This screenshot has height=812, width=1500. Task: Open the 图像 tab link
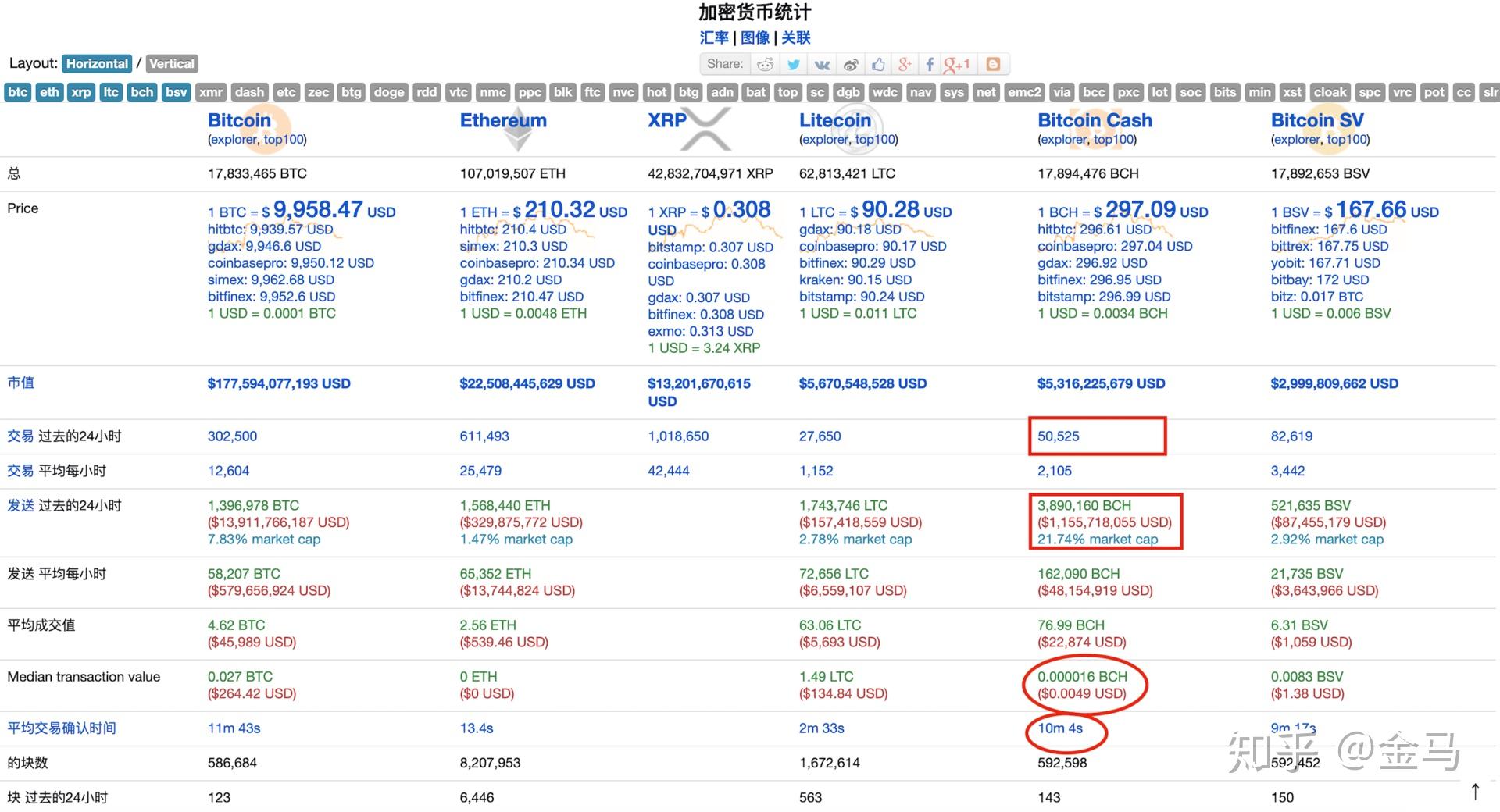pyautogui.click(x=755, y=37)
